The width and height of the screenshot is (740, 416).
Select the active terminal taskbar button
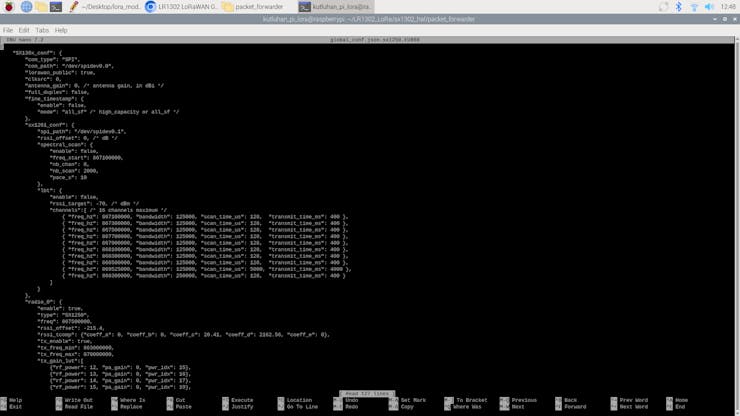point(335,7)
